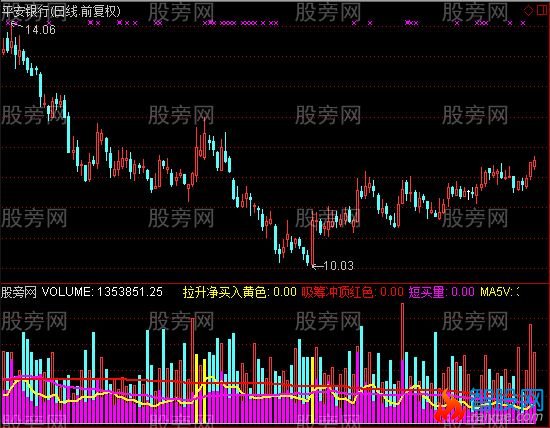Viewport: 550px width, 428px height.
Task: Click the MA5V indicator label
Action: (x=500, y=292)
